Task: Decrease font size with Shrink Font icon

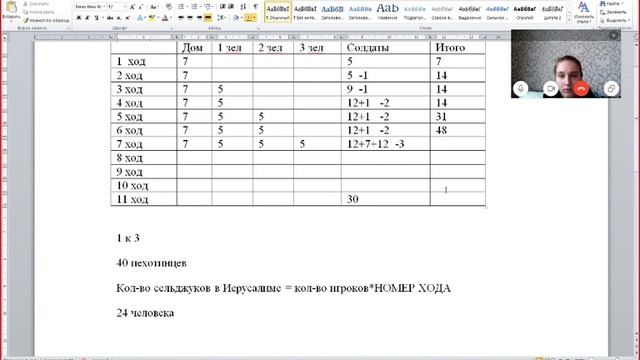Action: 141,7
